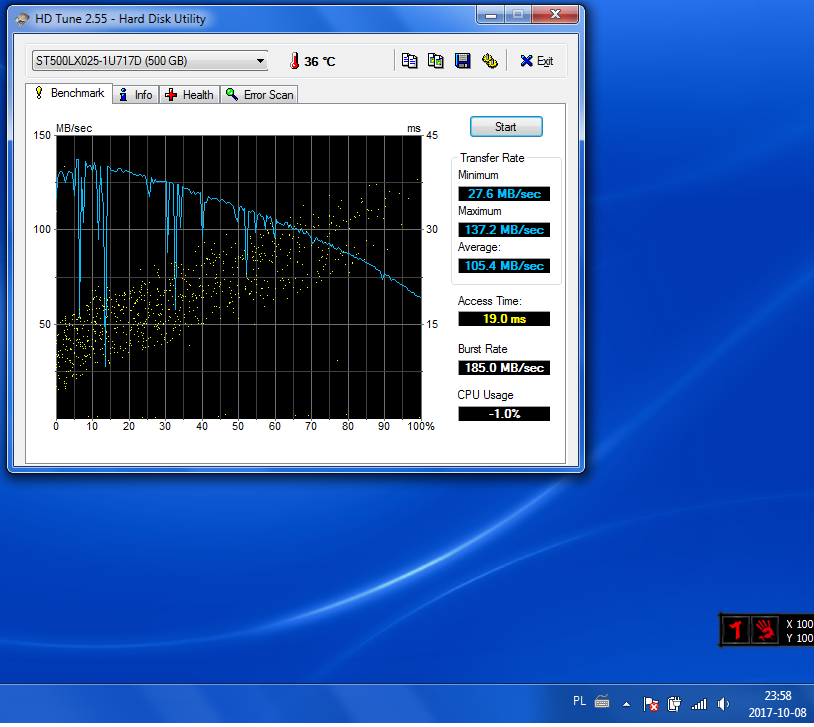814x727 pixels.
Task: Click the Y 100 widget readout
Action: point(799,638)
